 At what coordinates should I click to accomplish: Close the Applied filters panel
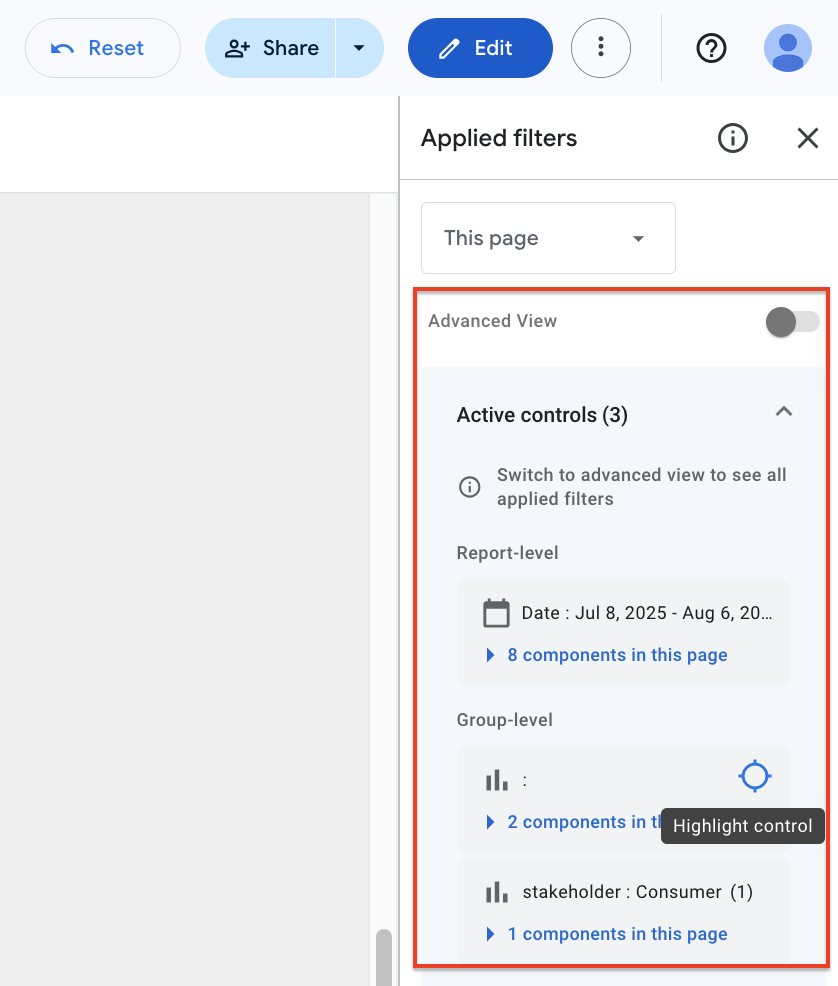(808, 138)
